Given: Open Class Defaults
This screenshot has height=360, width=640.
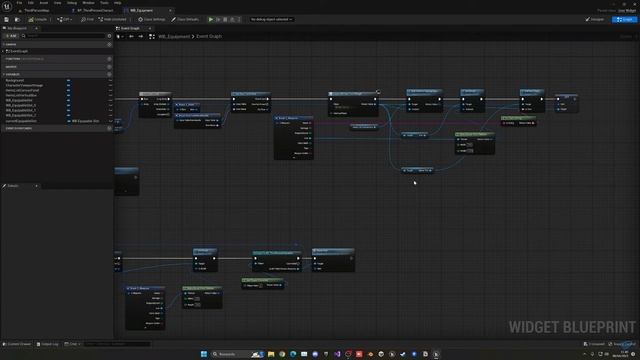Looking at the screenshot, I should pos(185,19).
